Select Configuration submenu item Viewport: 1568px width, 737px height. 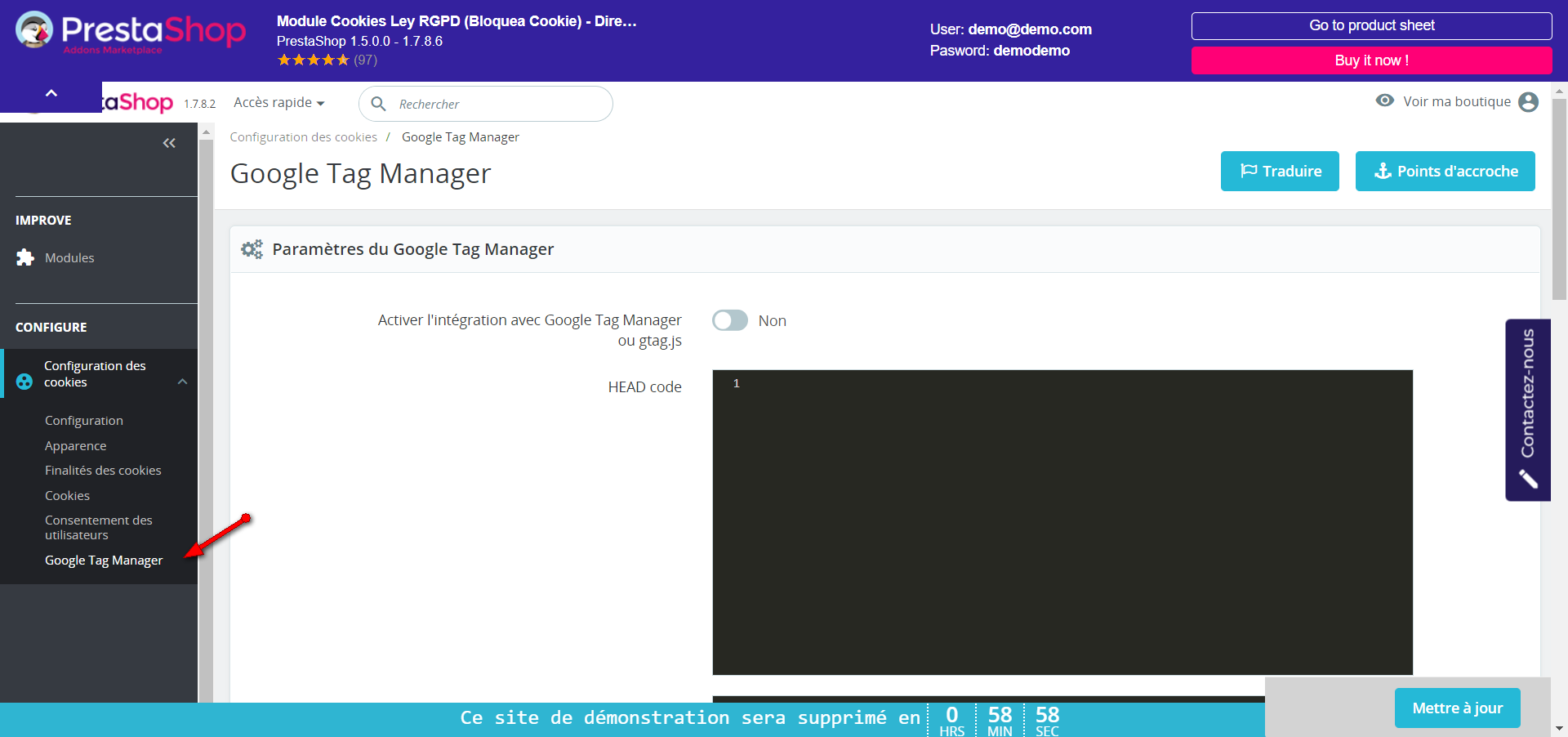tap(84, 421)
